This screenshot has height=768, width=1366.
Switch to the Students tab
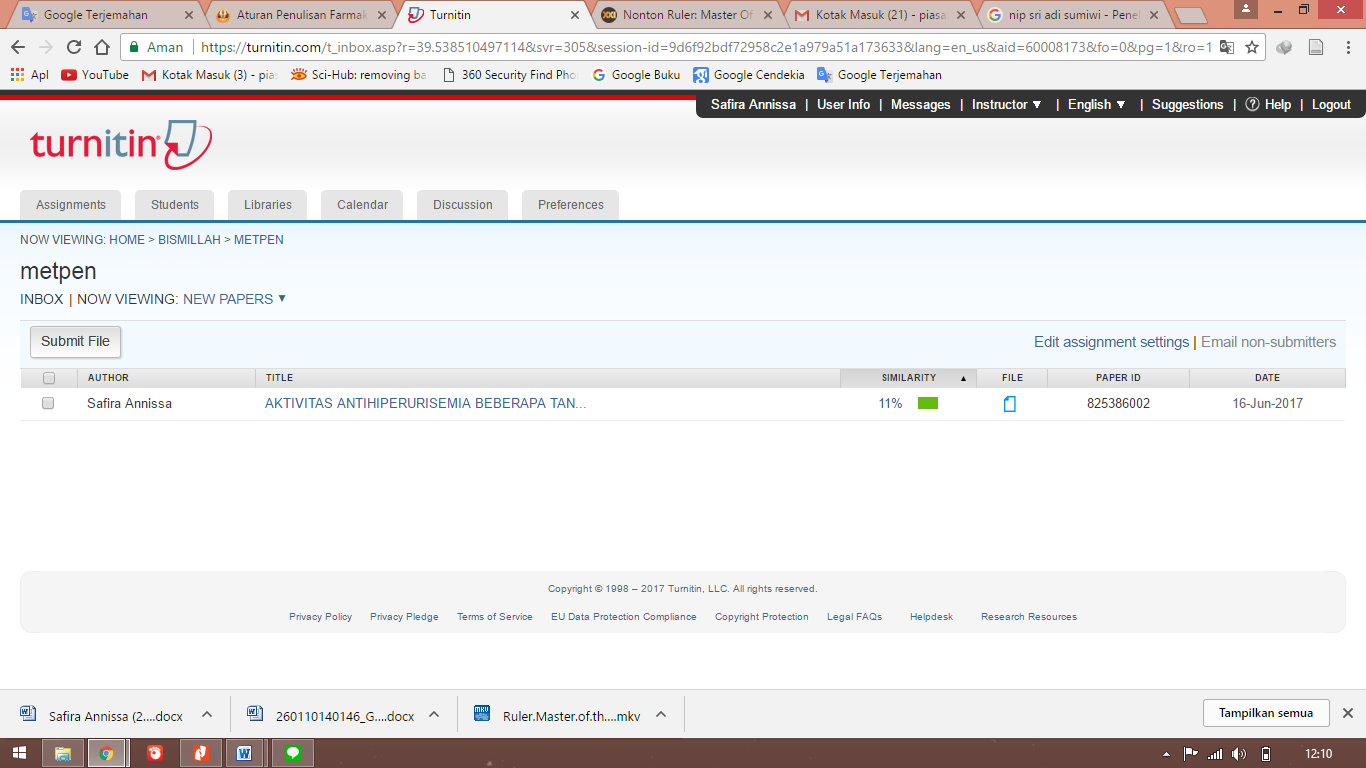click(175, 205)
